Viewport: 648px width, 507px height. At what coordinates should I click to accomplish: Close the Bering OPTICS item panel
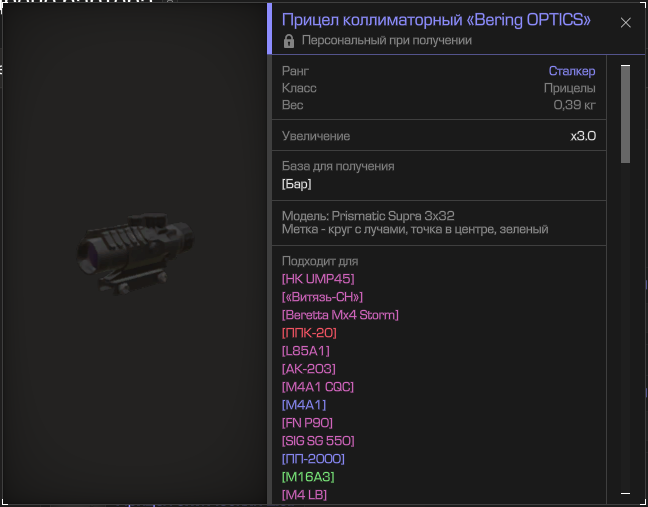[625, 23]
